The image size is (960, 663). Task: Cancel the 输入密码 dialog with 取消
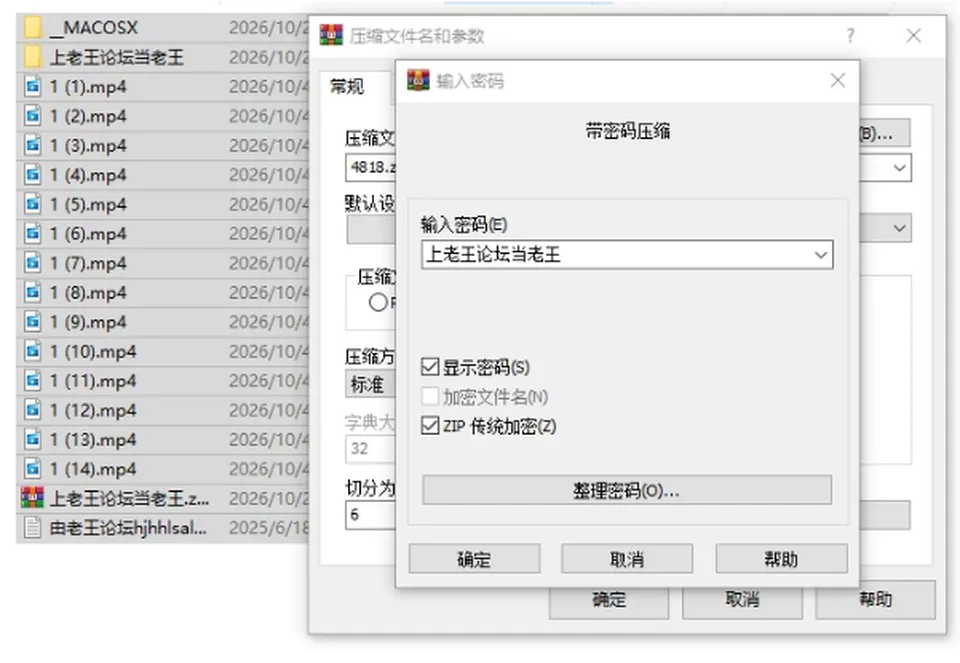[627, 559]
